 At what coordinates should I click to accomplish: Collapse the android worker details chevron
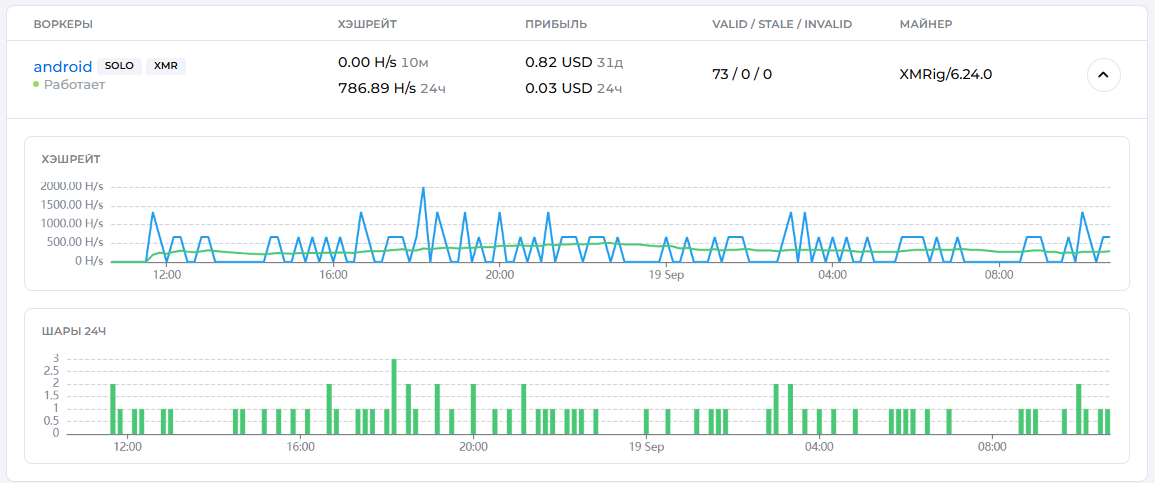click(1103, 75)
